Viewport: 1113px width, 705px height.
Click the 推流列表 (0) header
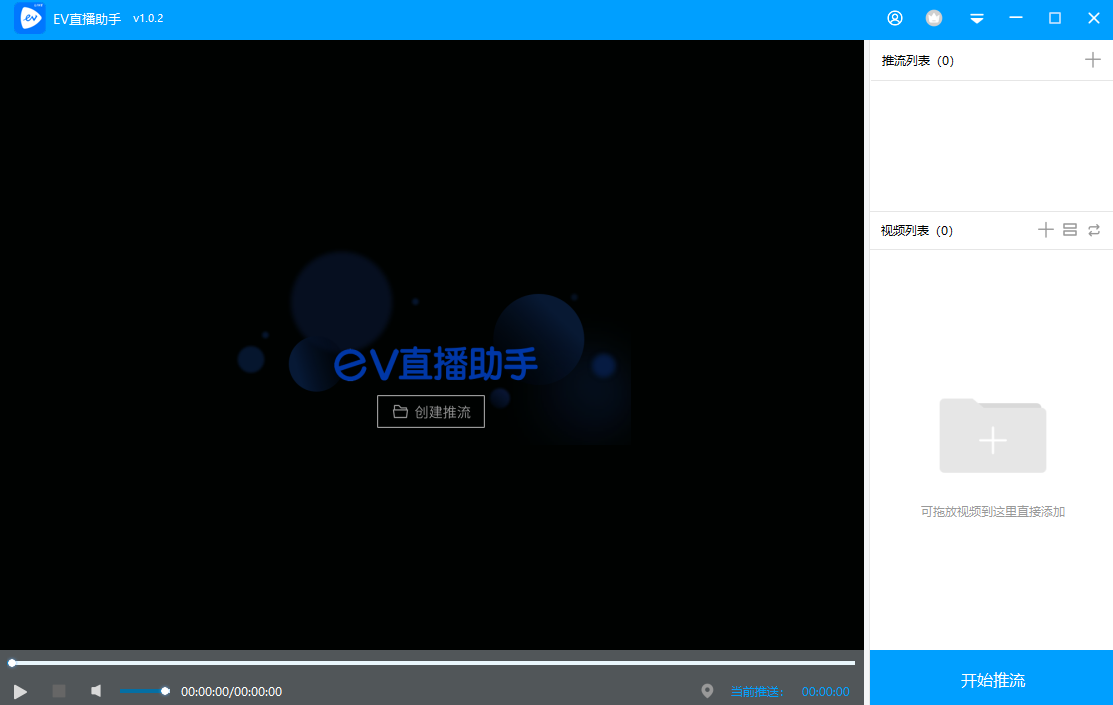point(917,61)
